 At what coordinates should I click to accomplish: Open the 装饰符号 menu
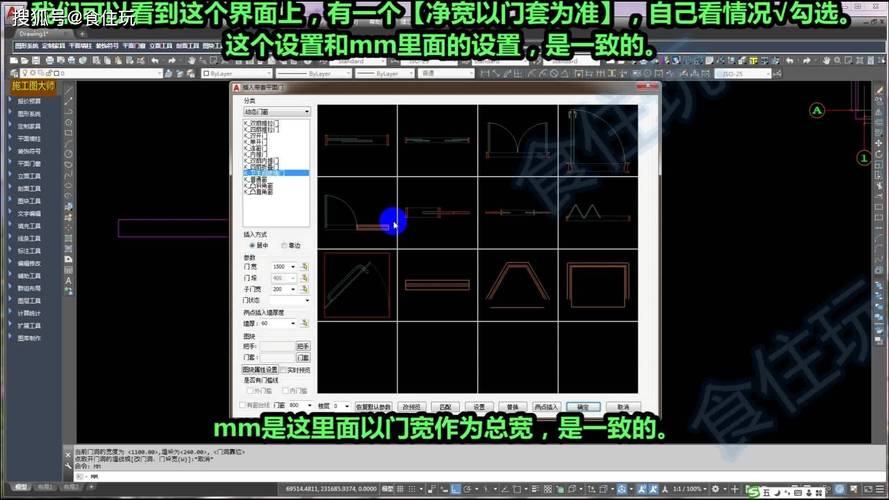(107, 46)
